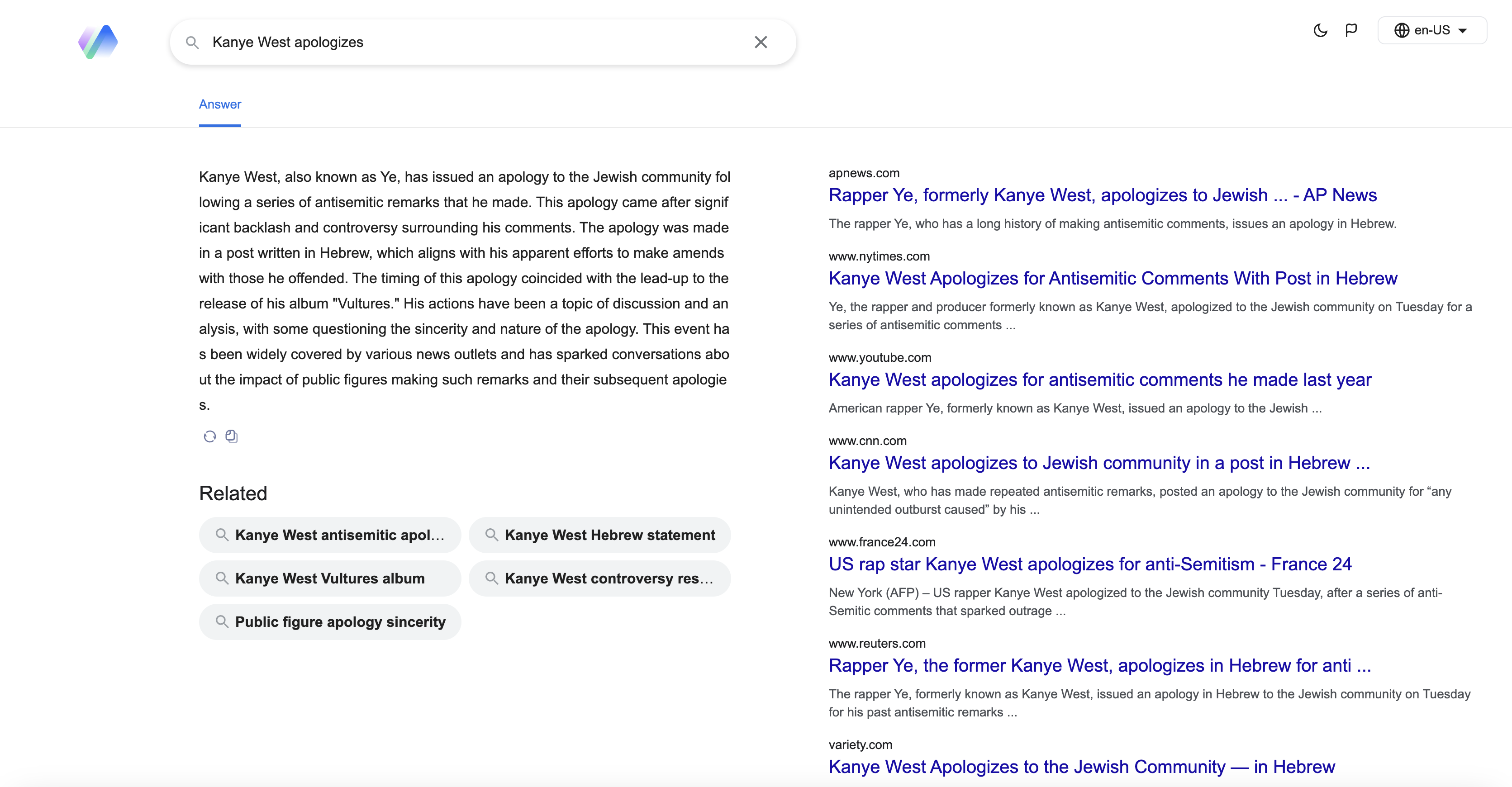1512x787 pixels.
Task: Click the search magnifier icon in search bar
Action: point(192,42)
